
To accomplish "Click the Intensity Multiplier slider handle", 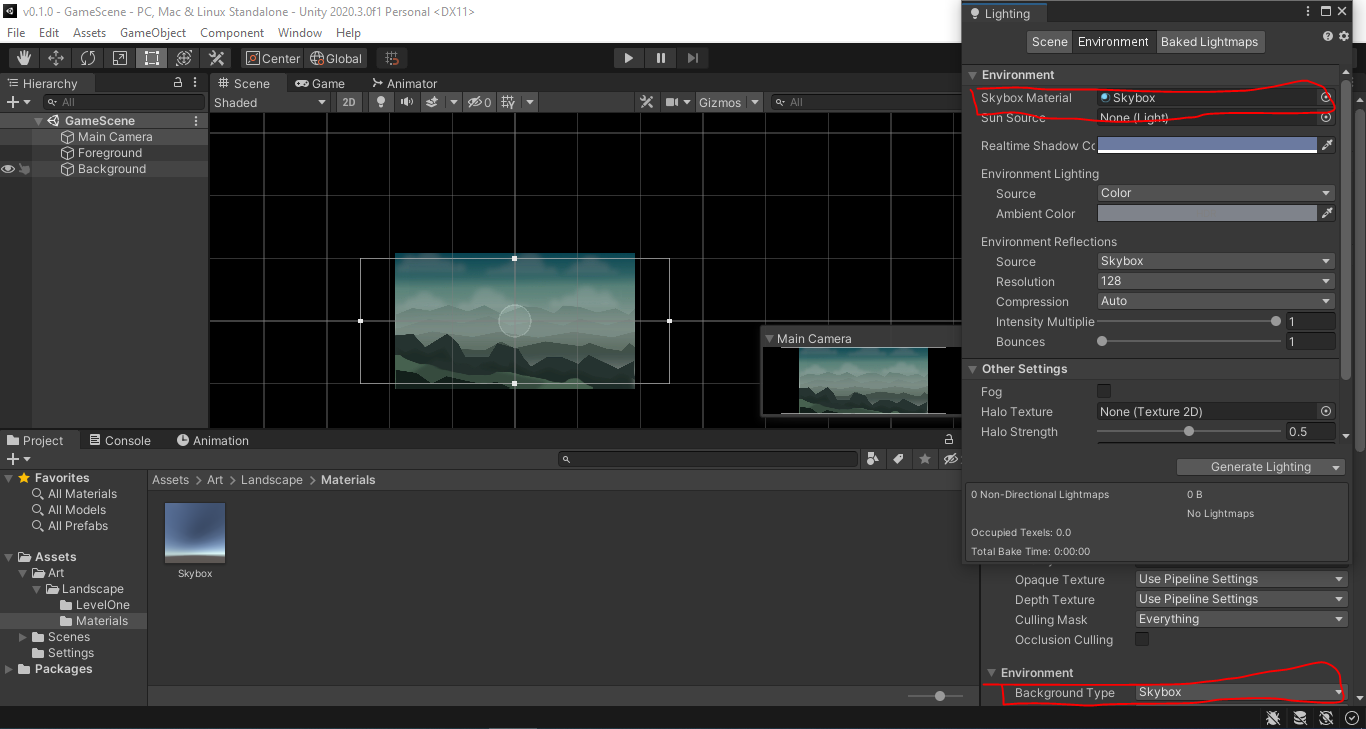I will 1276,321.
